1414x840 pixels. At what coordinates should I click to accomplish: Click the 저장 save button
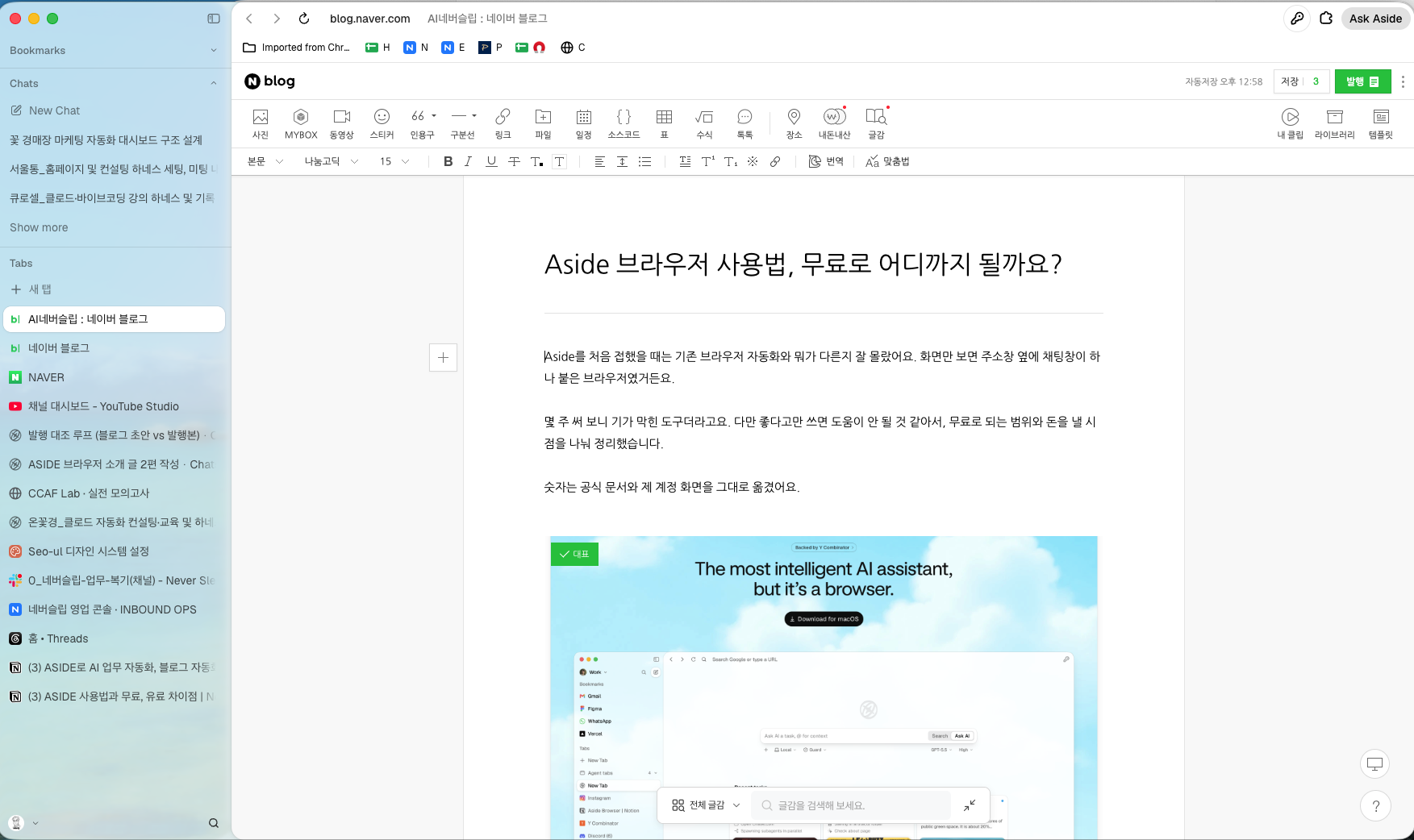[x=1290, y=81]
